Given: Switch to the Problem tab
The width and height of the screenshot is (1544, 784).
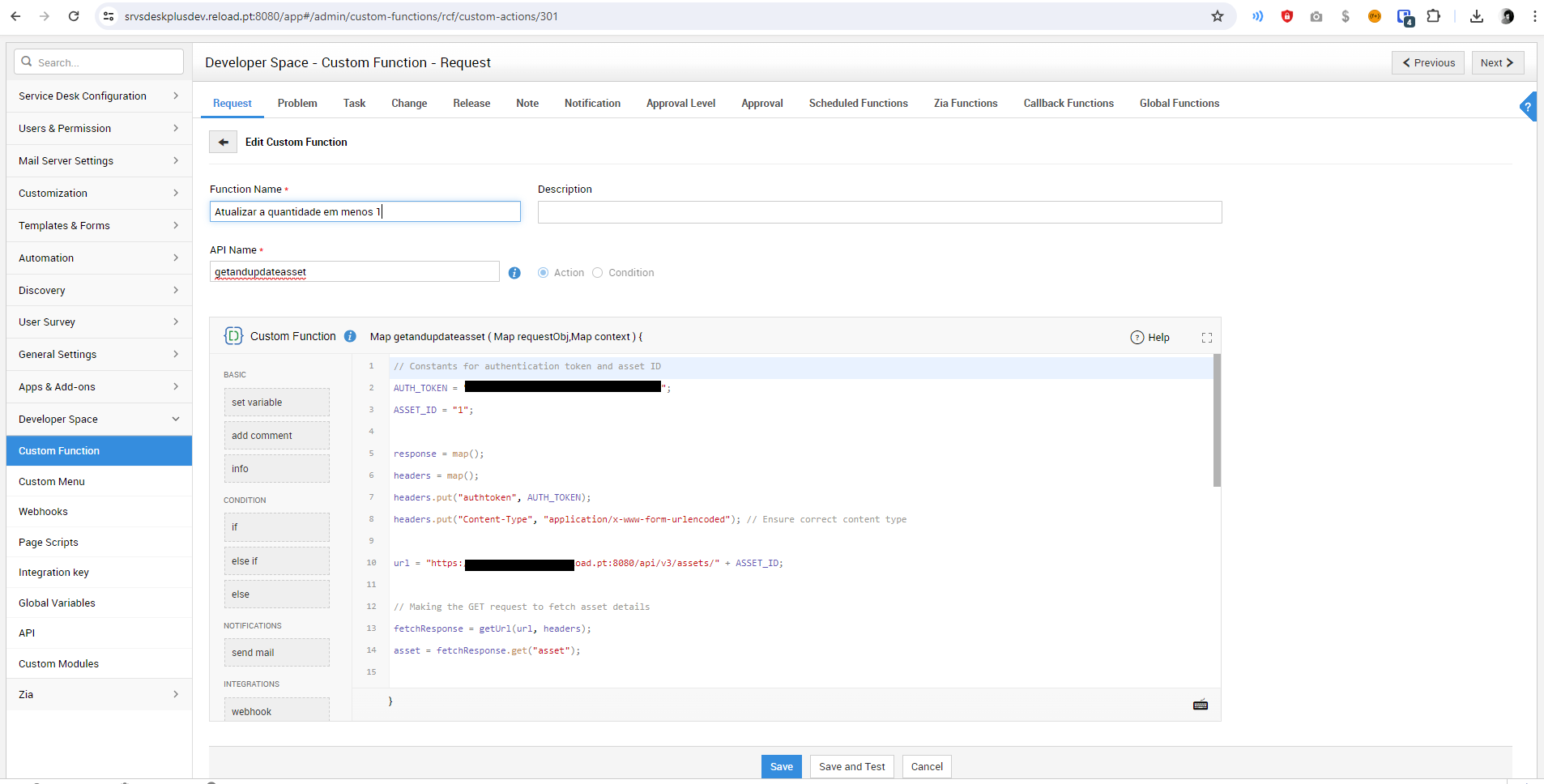Looking at the screenshot, I should tap(297, 103).
